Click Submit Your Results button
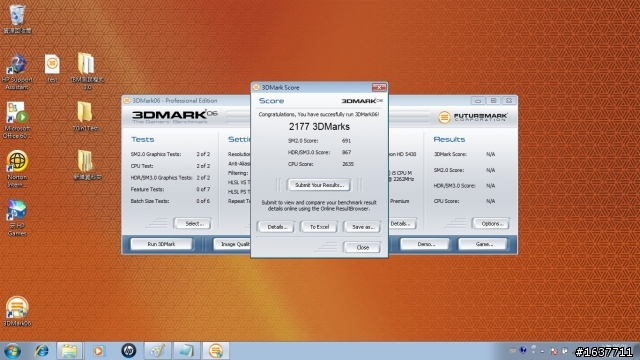Screen dimensions: 640x360 tap(319, 185)
